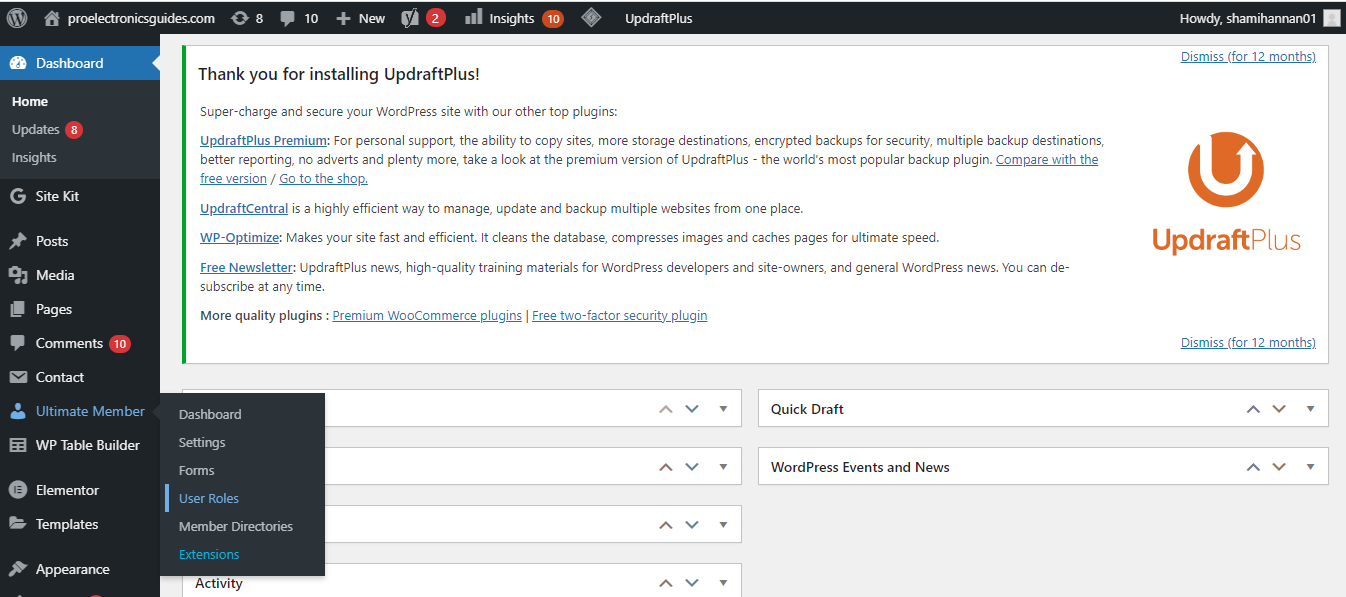Open Yoast SEO from the admin bar icon

coord(410,17)
